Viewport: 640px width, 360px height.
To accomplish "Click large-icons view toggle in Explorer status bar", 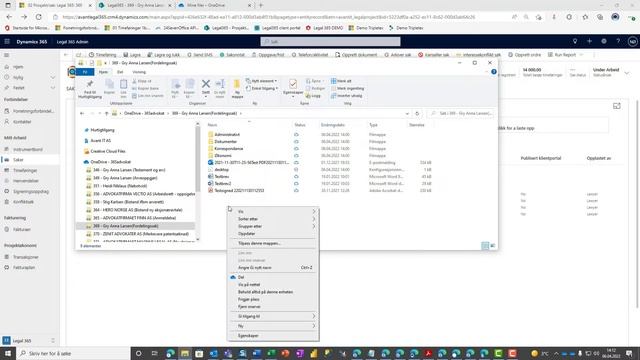I will [493, 246].
